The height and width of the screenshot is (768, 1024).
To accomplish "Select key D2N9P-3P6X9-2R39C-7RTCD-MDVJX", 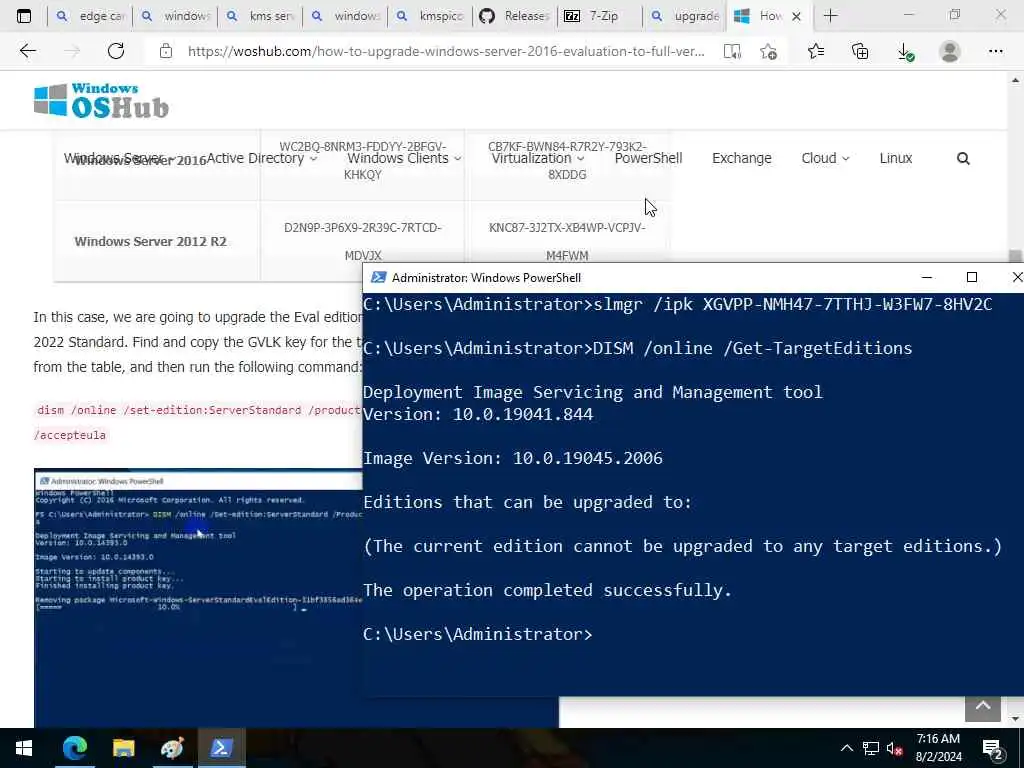I will click(x=362, y=242).
